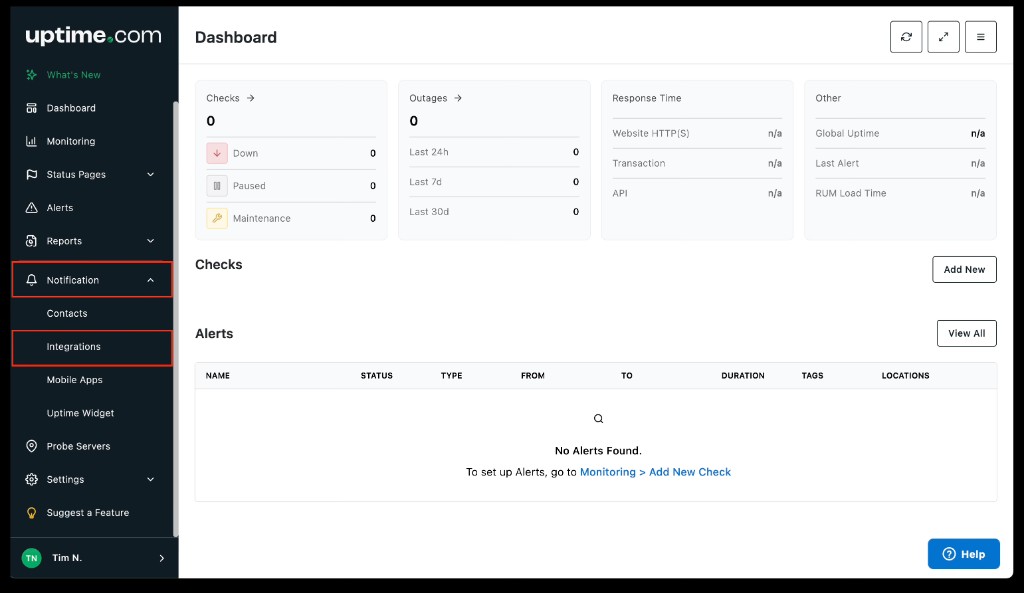Click the Maintenance wrench icon
1024x593 pixels.
tap(217, 218)
